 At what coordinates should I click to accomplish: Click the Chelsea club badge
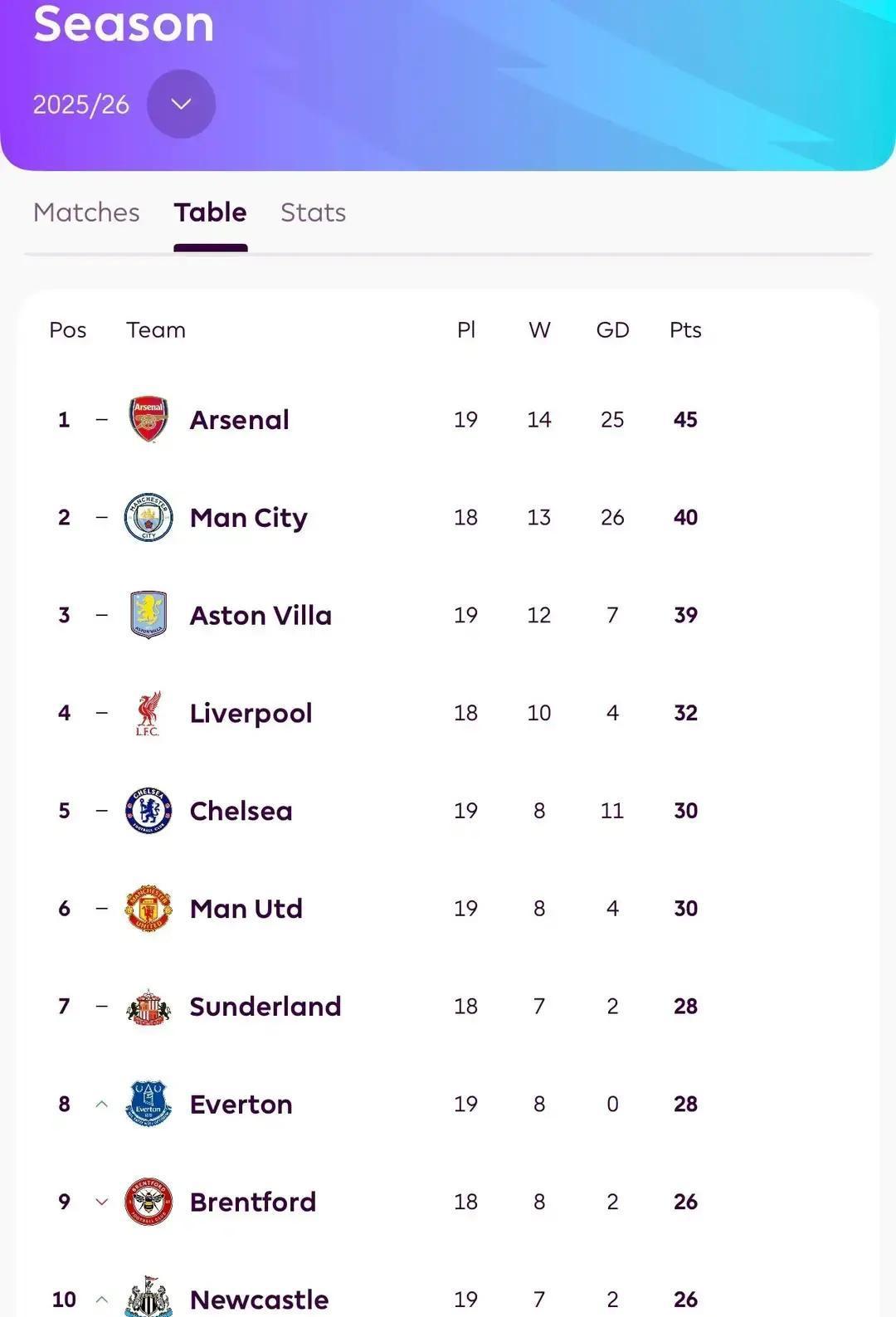[149, 811]
